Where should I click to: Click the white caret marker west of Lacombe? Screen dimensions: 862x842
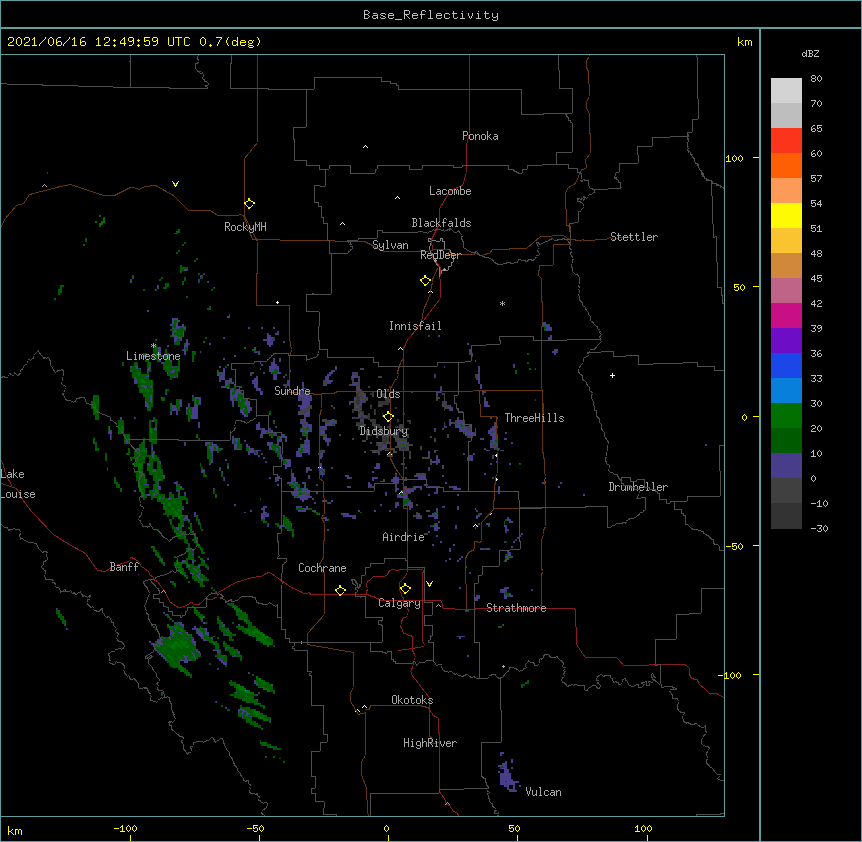point(397,198)
